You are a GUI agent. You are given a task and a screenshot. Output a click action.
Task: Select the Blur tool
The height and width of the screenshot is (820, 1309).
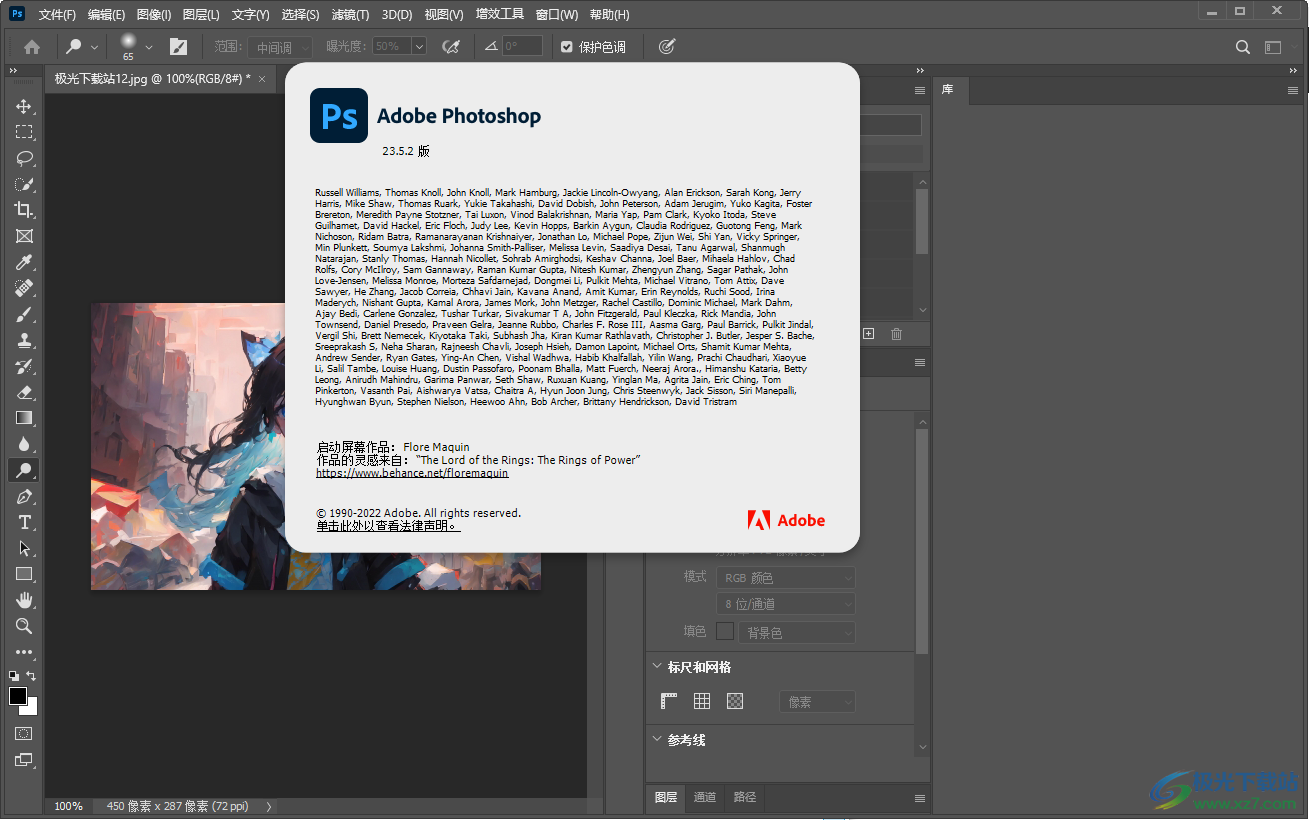[x=24, y=444]
